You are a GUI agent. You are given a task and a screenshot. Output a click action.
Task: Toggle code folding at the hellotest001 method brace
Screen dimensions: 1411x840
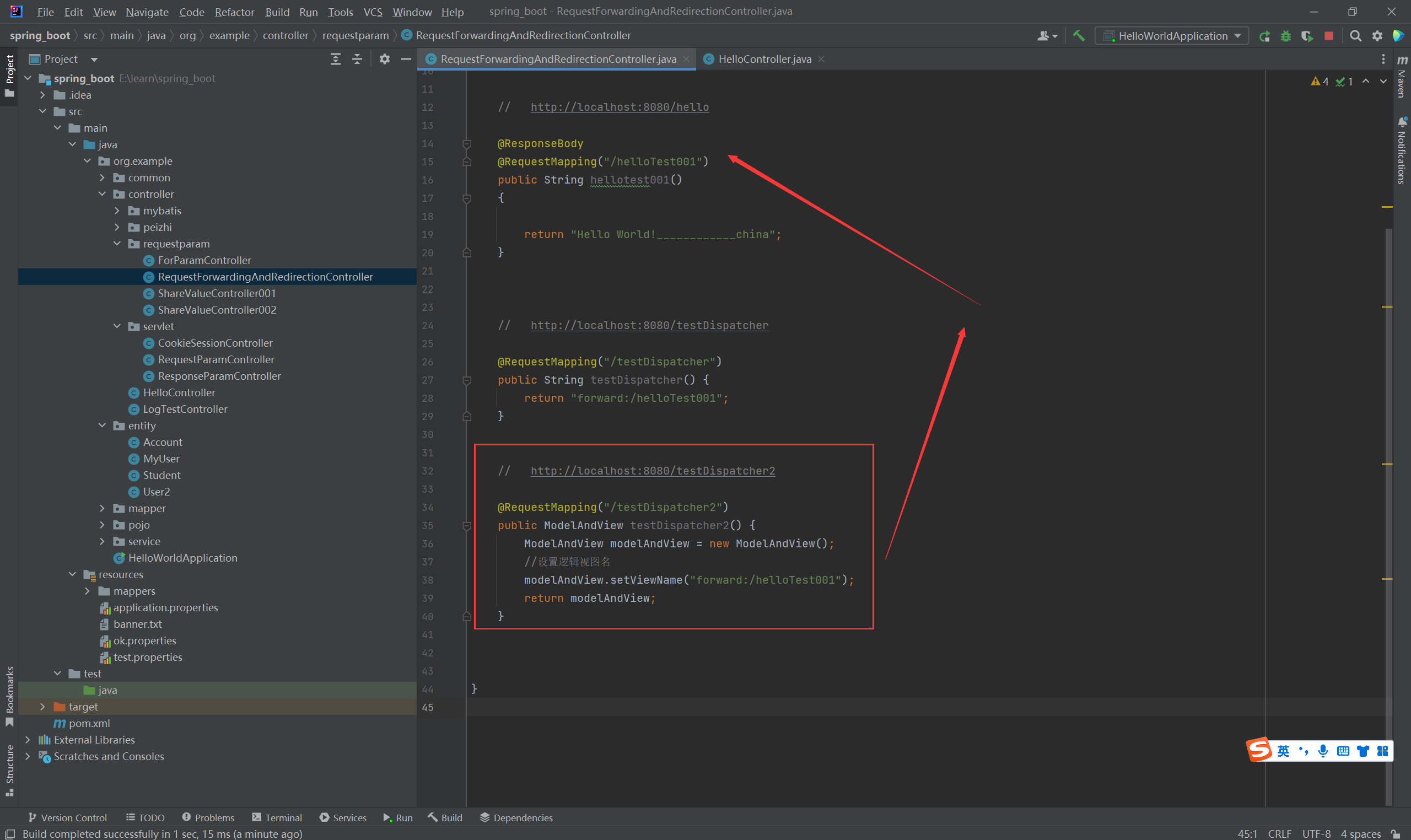click(x=467, y=198)
